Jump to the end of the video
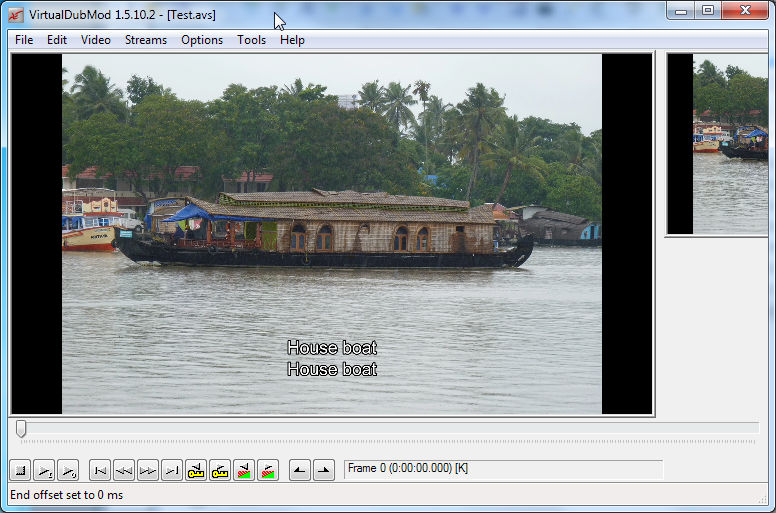Screen dimensions: 776x513 172,470
